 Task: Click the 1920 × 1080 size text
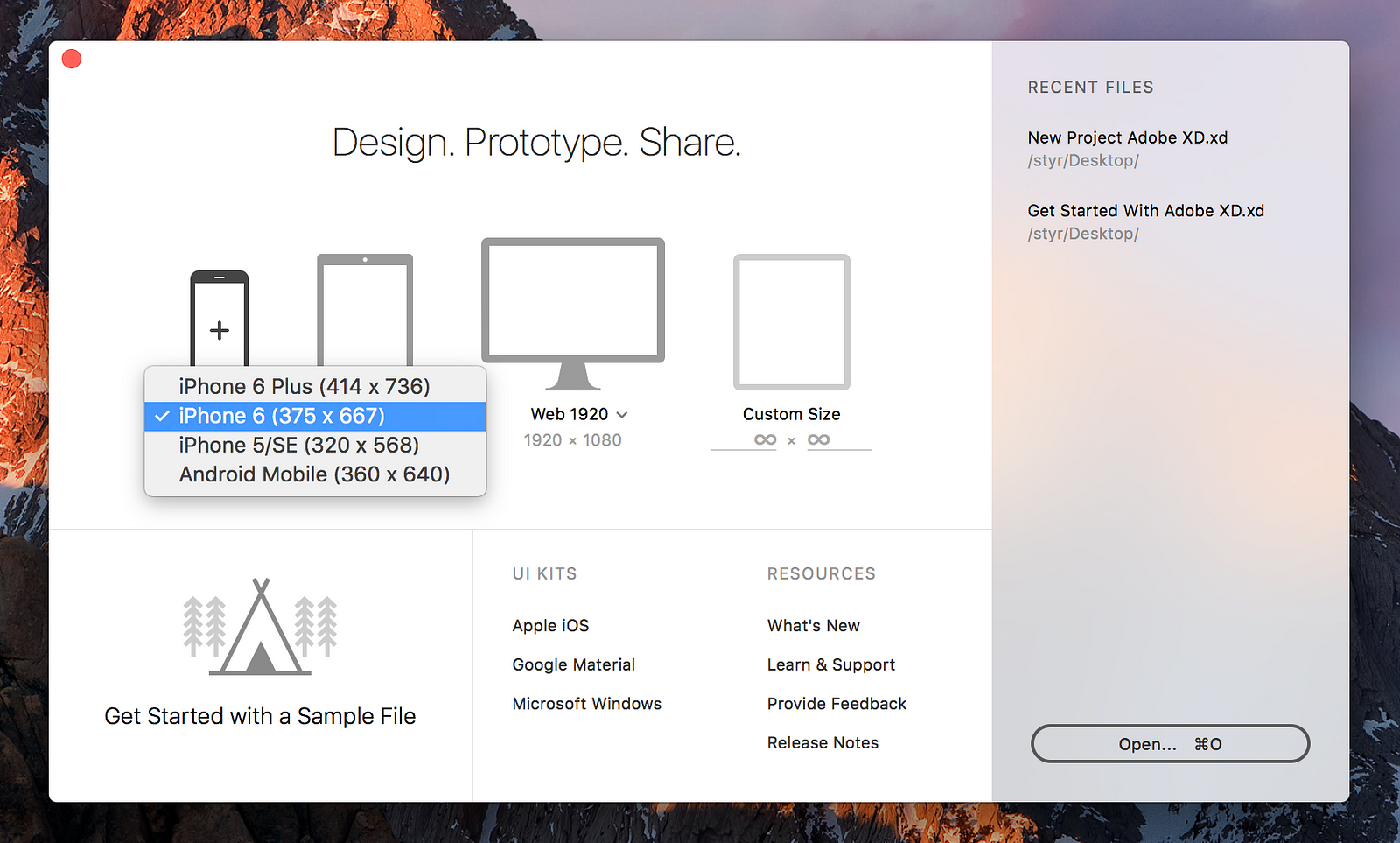[573, 440]
